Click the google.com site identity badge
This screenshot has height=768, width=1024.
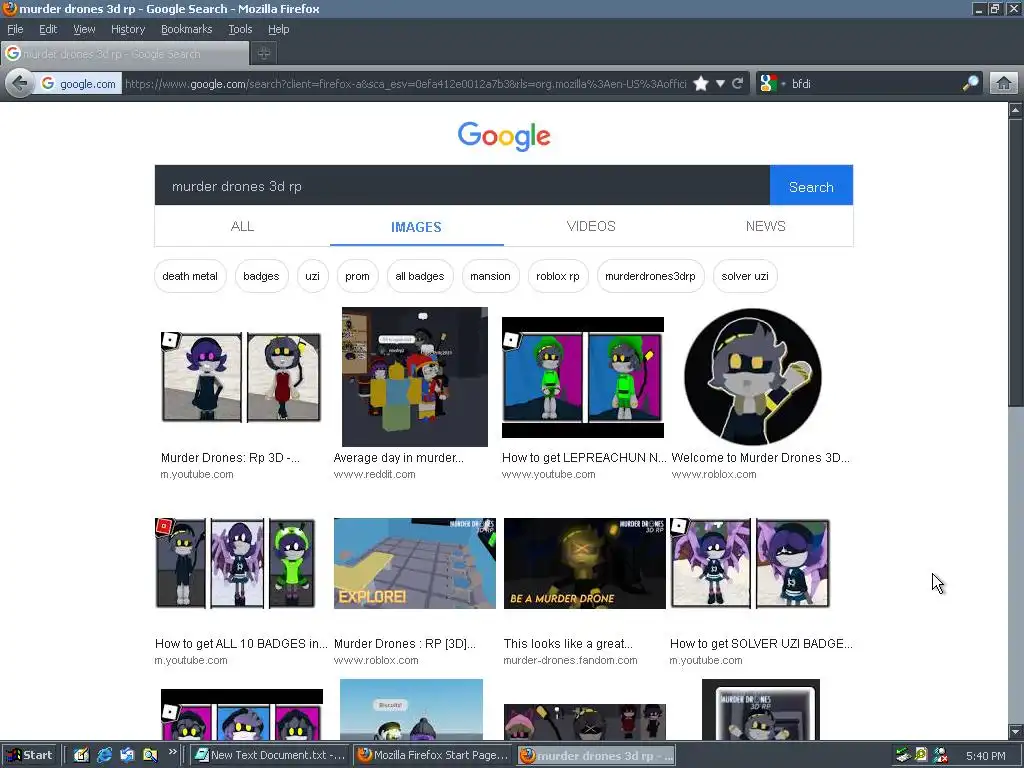[x=79, y=84]
